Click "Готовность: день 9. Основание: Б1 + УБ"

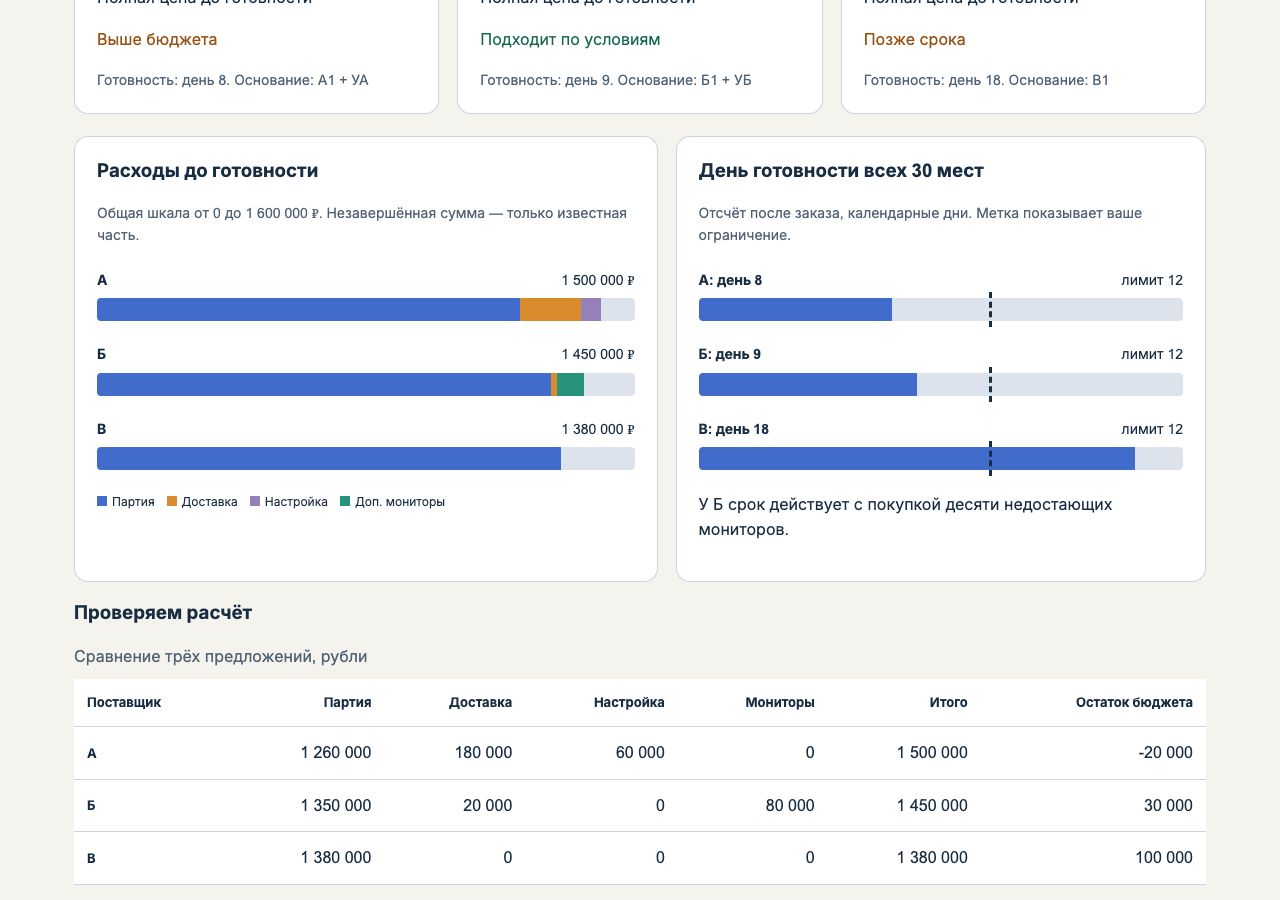616,80
